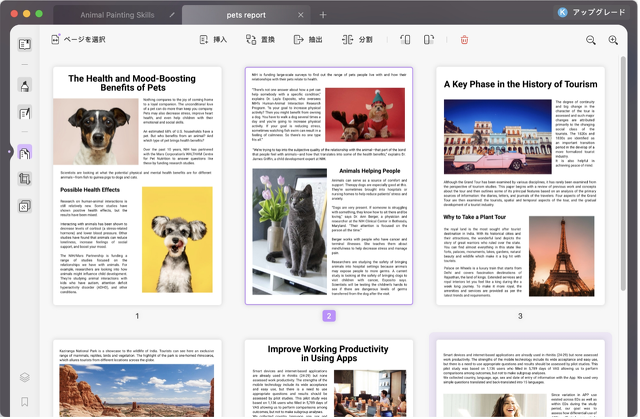Open the bookmark icon at sidebar bottom
This screenshot has width=640, height=419.
[24, 402]
